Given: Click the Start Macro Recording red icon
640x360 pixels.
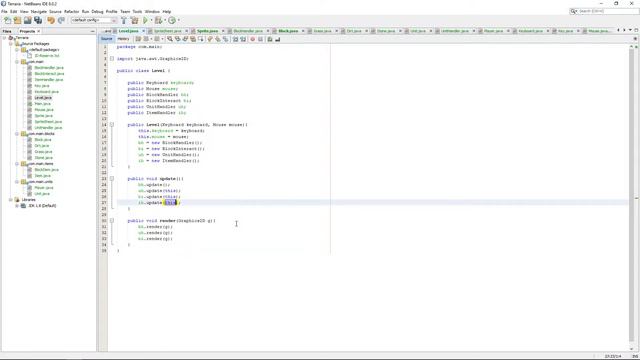Looking at the screenshot, I should [252, 39].
